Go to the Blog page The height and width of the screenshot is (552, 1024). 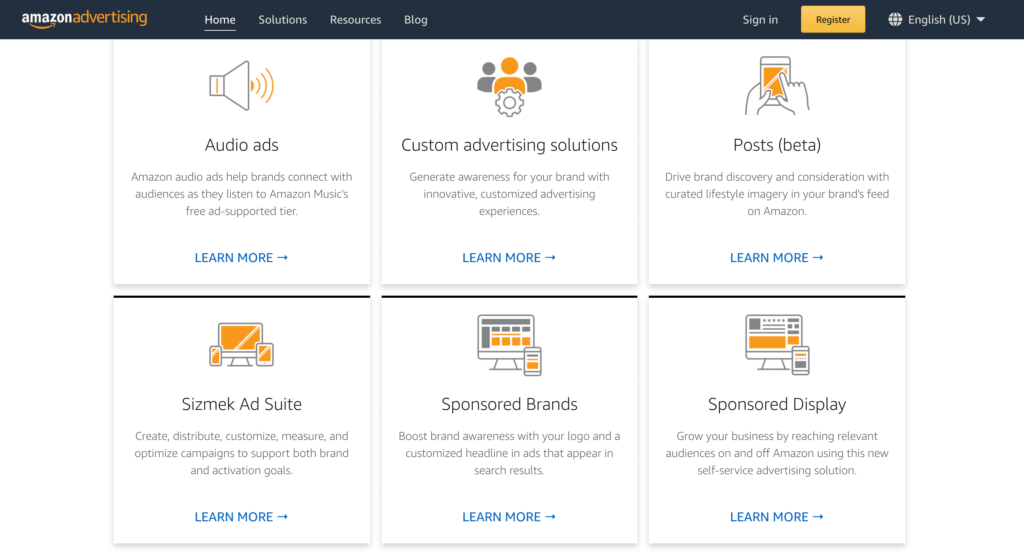(415, 20)
